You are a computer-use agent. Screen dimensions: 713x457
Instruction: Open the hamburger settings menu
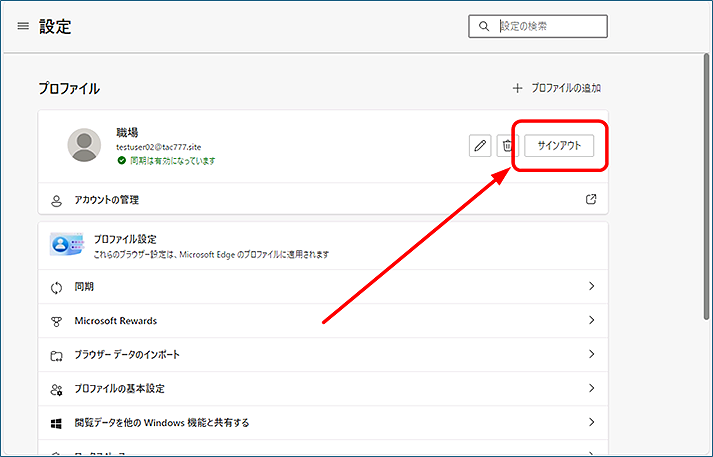[23, 26]
